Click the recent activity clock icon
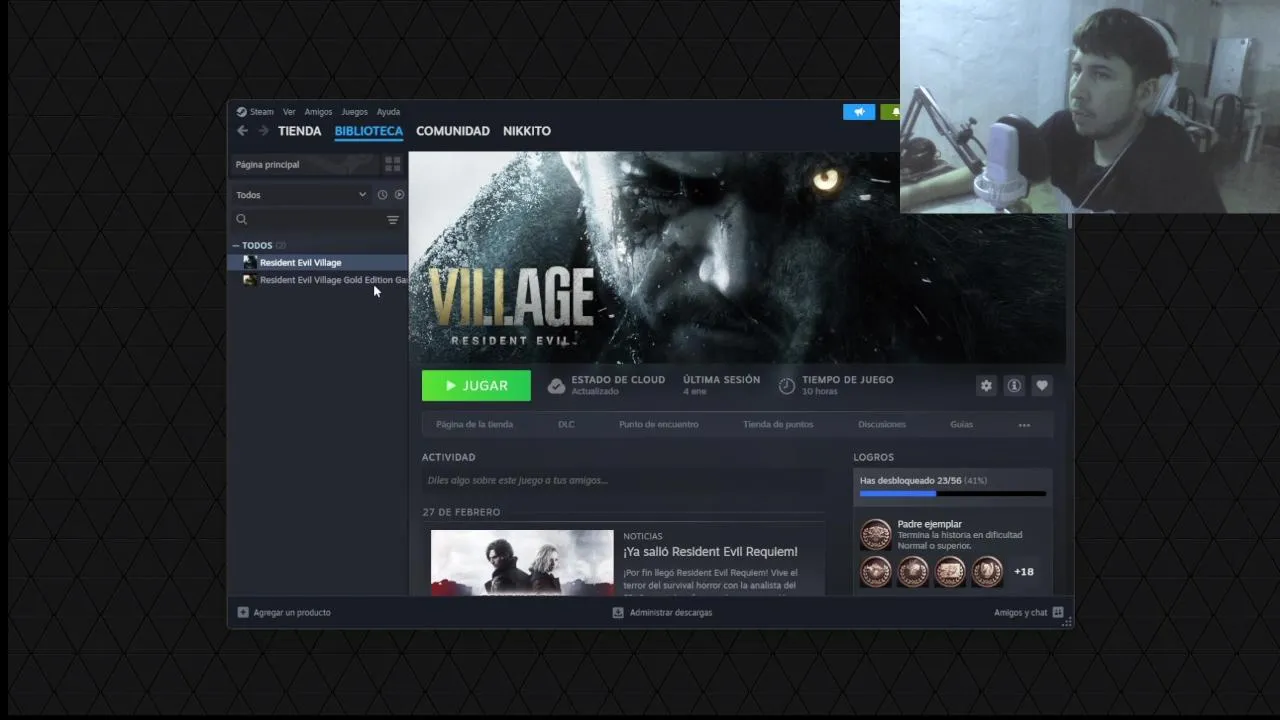Viewport: 1280px width, 720px height. (x=382, y=195)
